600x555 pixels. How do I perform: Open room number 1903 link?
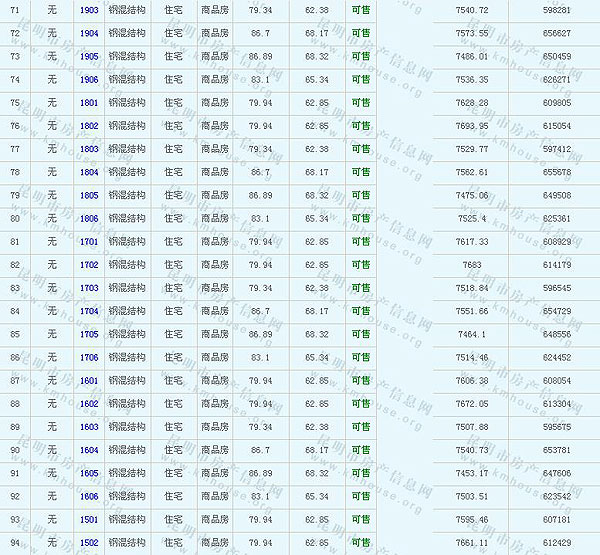[89, 10]
